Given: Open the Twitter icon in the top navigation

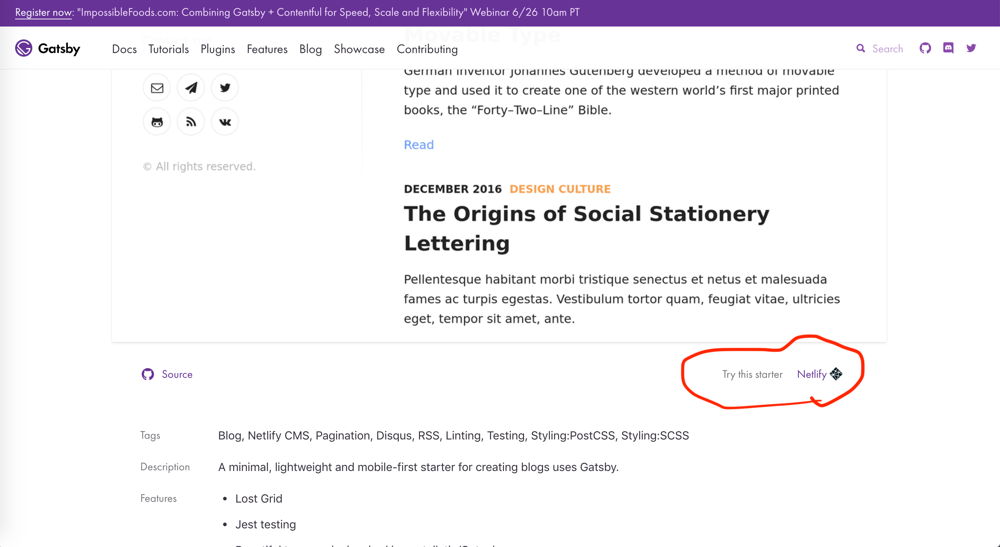Looking at the screenshot, I should point(971,48).
